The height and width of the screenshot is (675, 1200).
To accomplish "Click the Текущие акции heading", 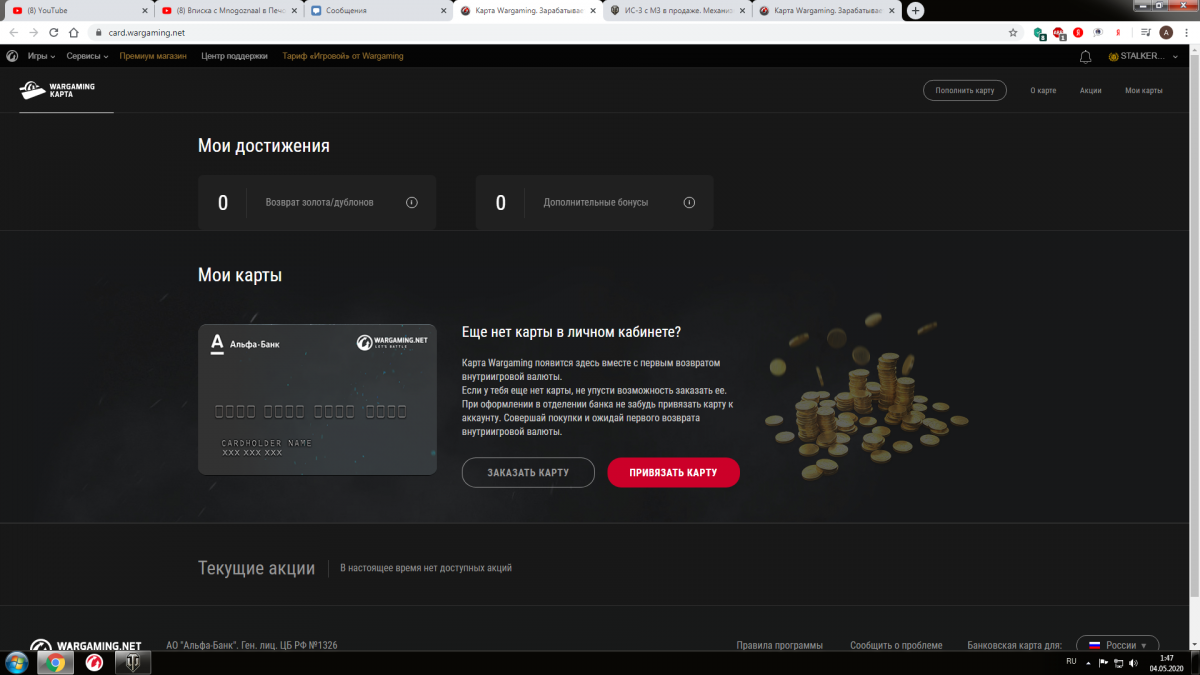I will pyautogui.click(x=256, y=568).
